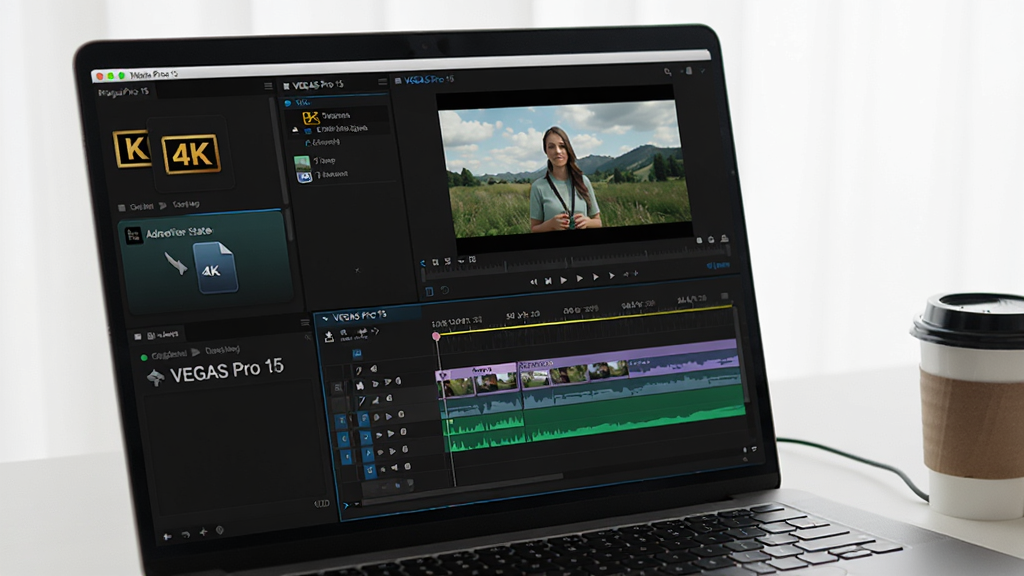
Task: Click the green status dot above VEGAS logo
Action: click(x=144, y=357)
